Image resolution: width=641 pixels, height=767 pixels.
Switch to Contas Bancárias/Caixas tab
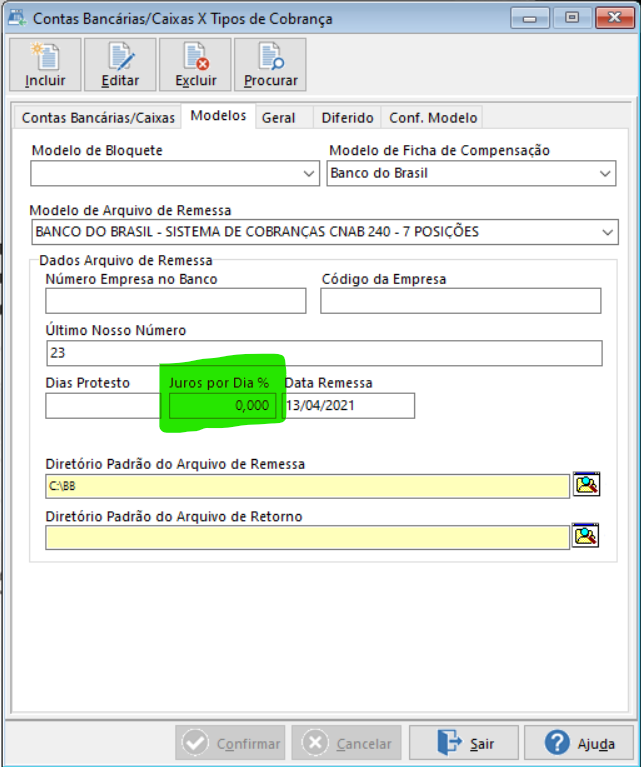click(98, 118)
